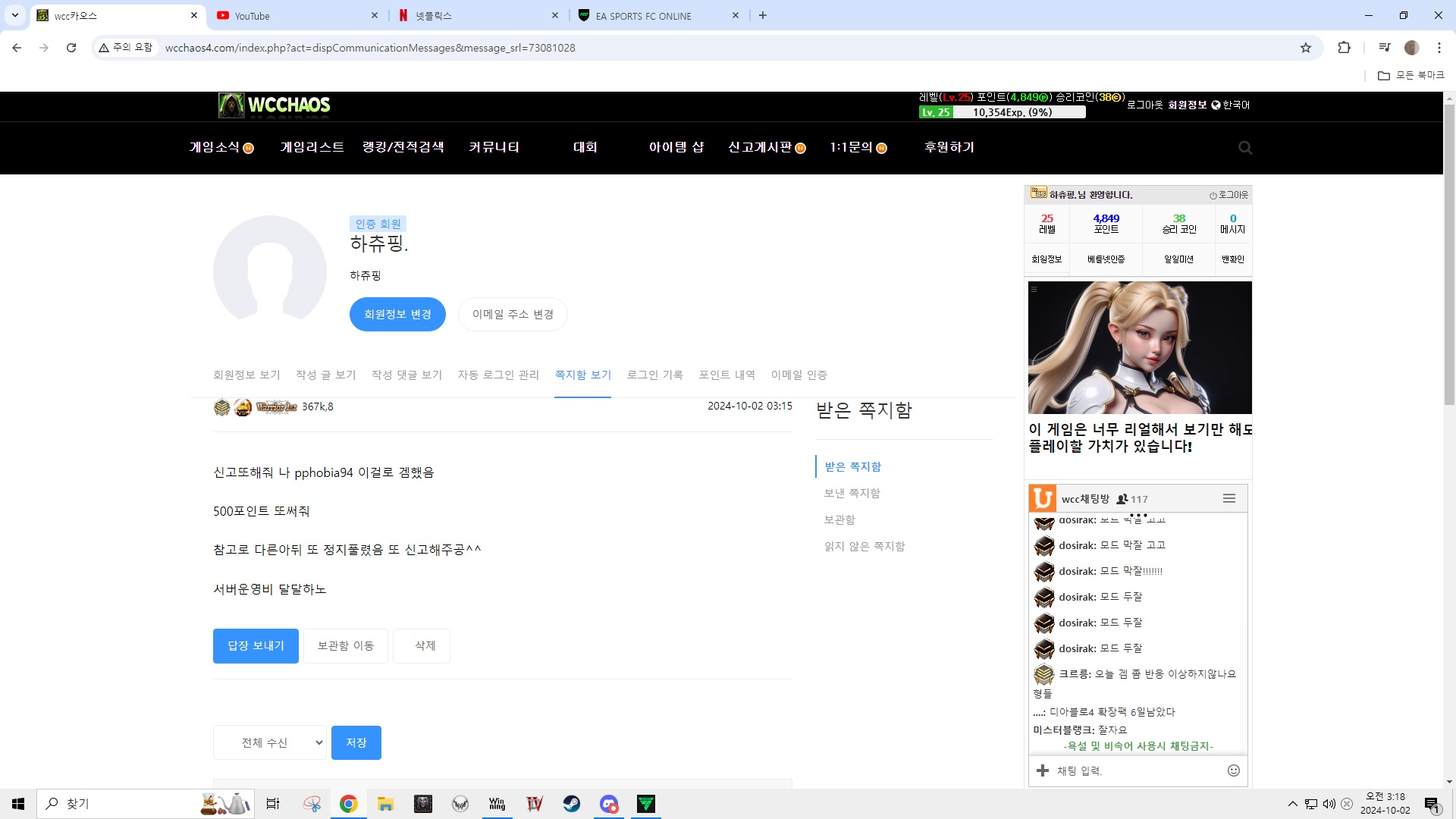Click 이메일 주소 변경 button
The image size is (1456, 819).
(513, 314)
